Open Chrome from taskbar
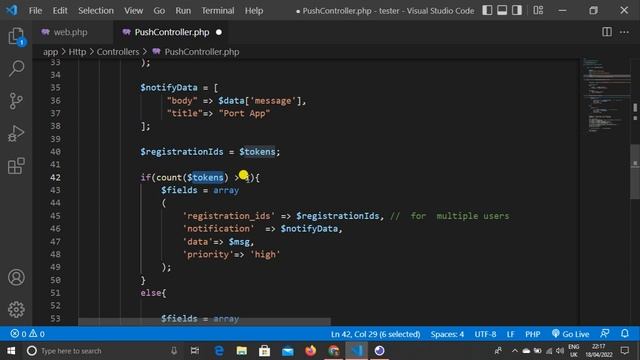 pos(334,351)
